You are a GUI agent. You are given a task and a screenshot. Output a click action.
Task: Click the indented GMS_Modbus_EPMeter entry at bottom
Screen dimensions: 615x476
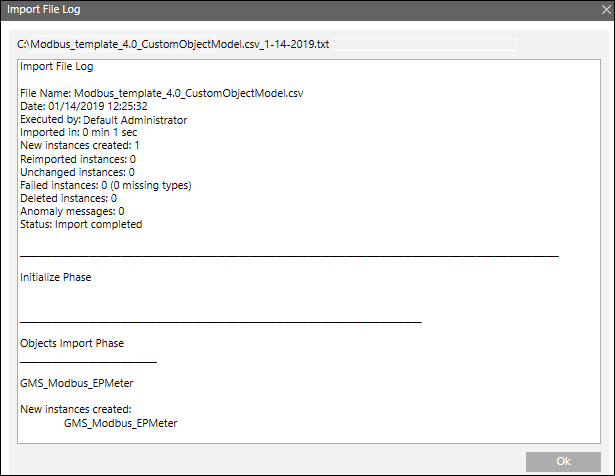tap(121, 423)
